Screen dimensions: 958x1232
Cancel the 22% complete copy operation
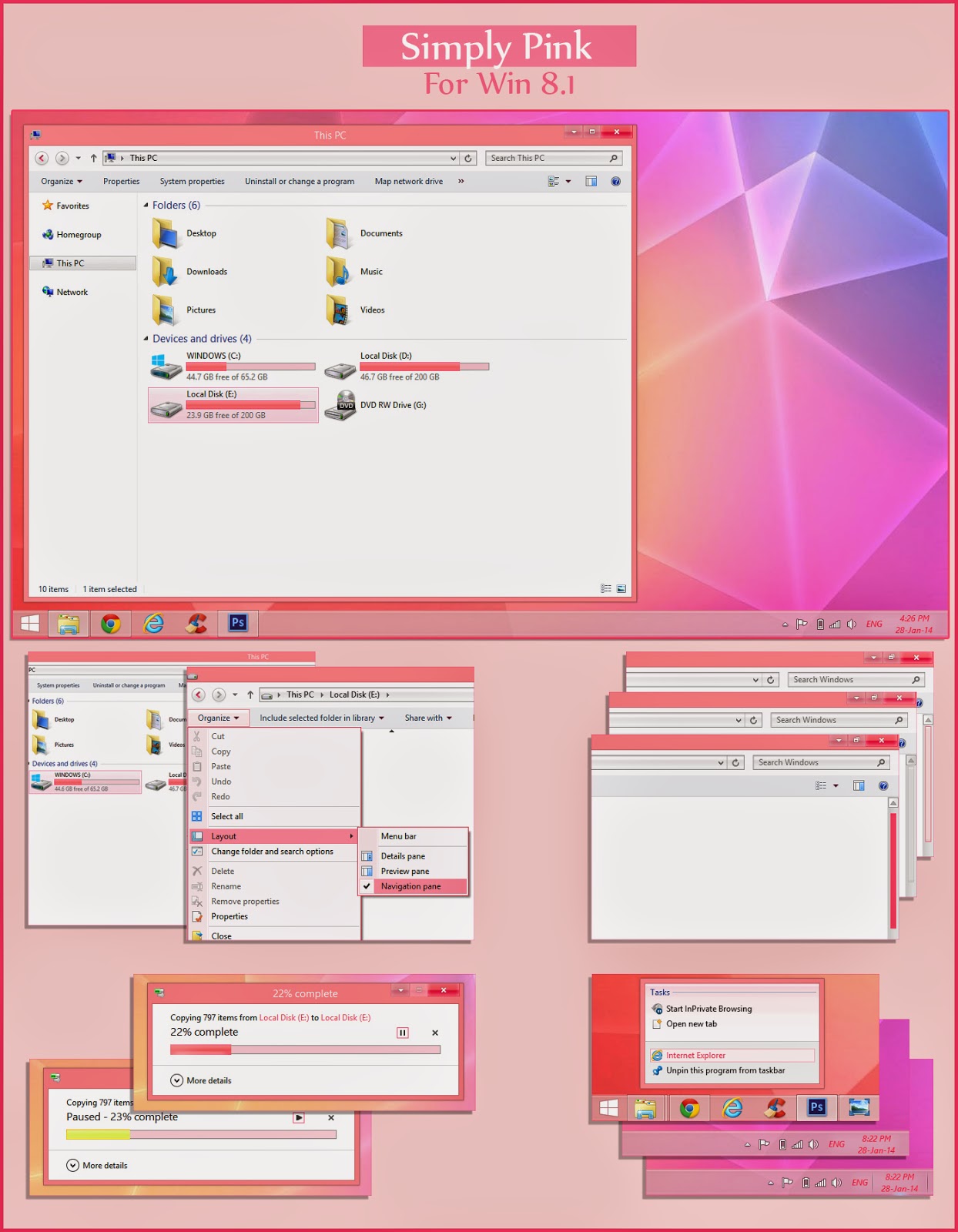[x=435, y=1033]
